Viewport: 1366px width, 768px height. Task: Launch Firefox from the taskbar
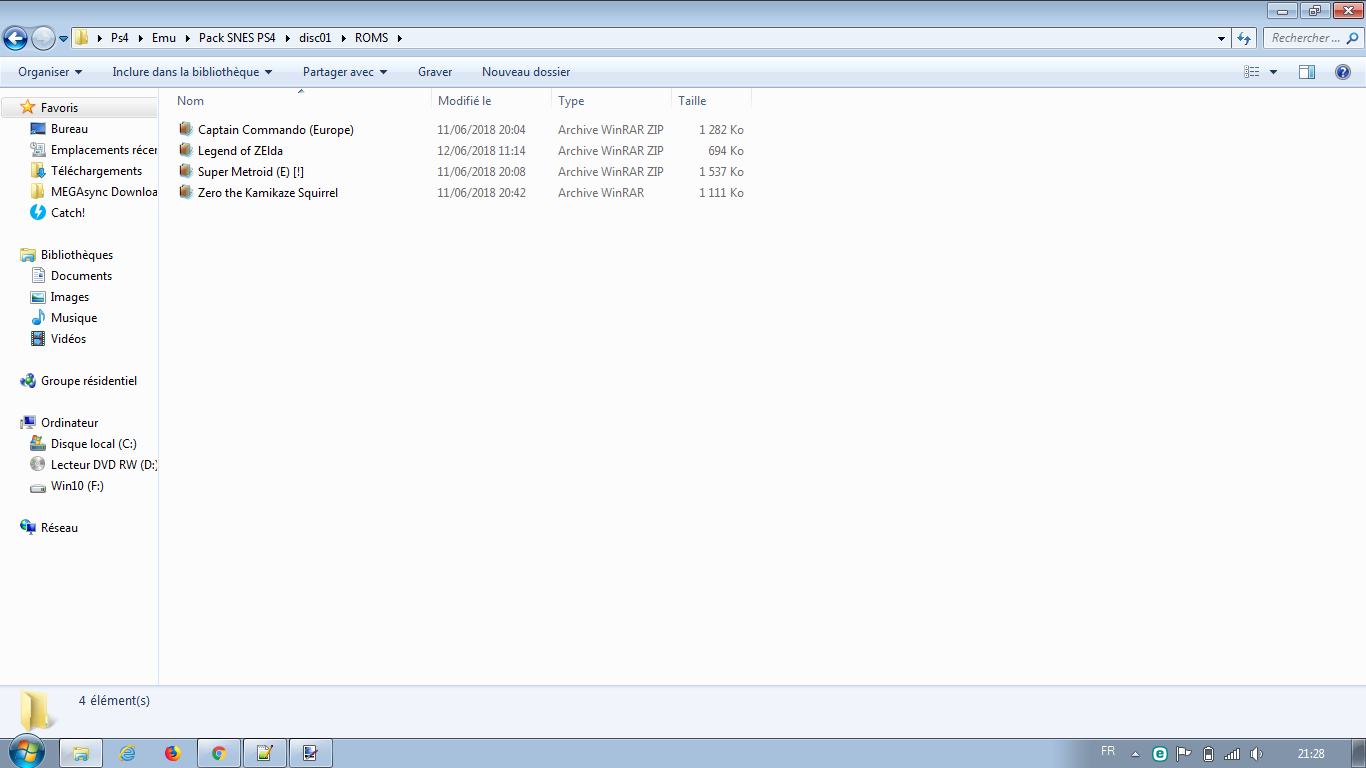coord(173,753)
